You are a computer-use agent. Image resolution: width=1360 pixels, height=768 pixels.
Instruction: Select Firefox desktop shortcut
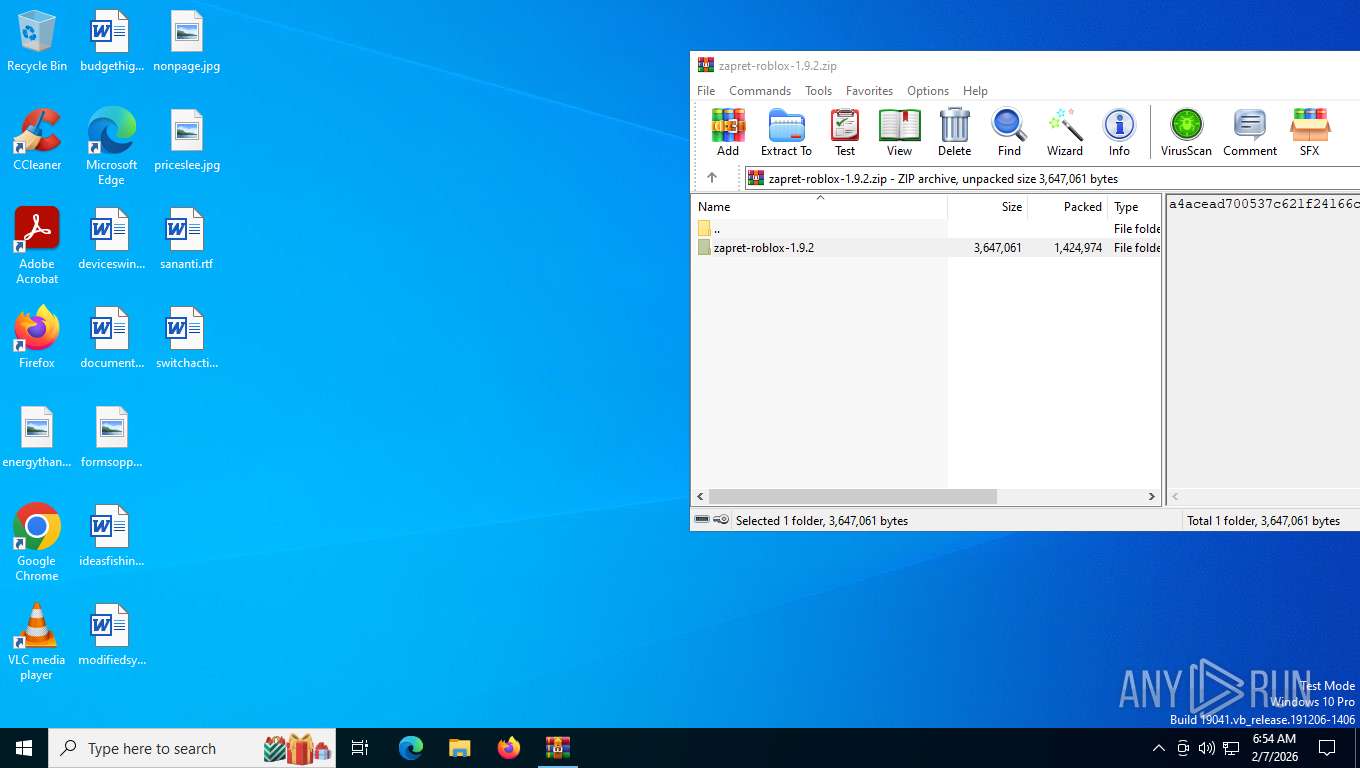pos(37,338)
